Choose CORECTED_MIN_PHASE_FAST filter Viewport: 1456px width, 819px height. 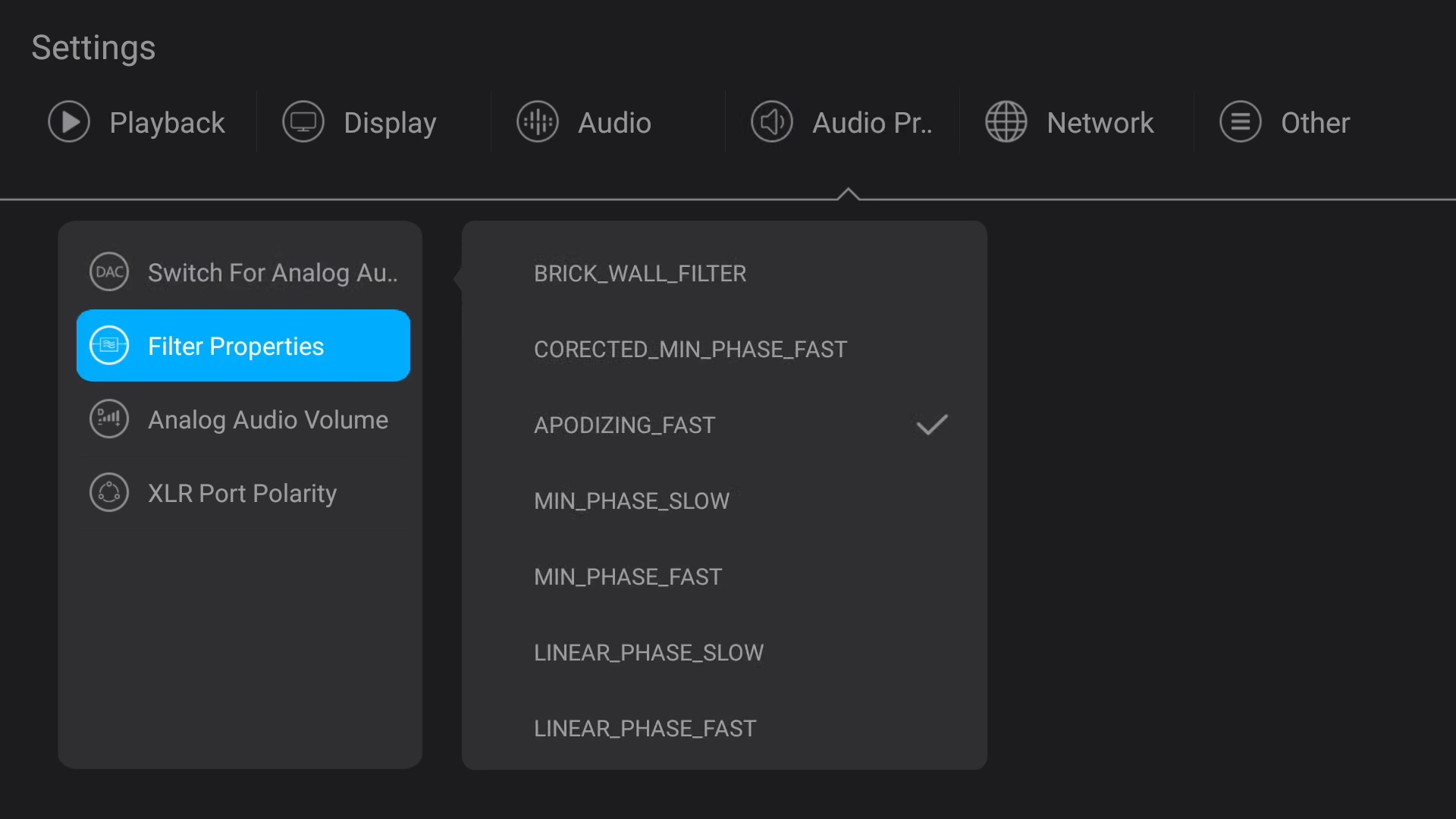click(x=690, y=350)
